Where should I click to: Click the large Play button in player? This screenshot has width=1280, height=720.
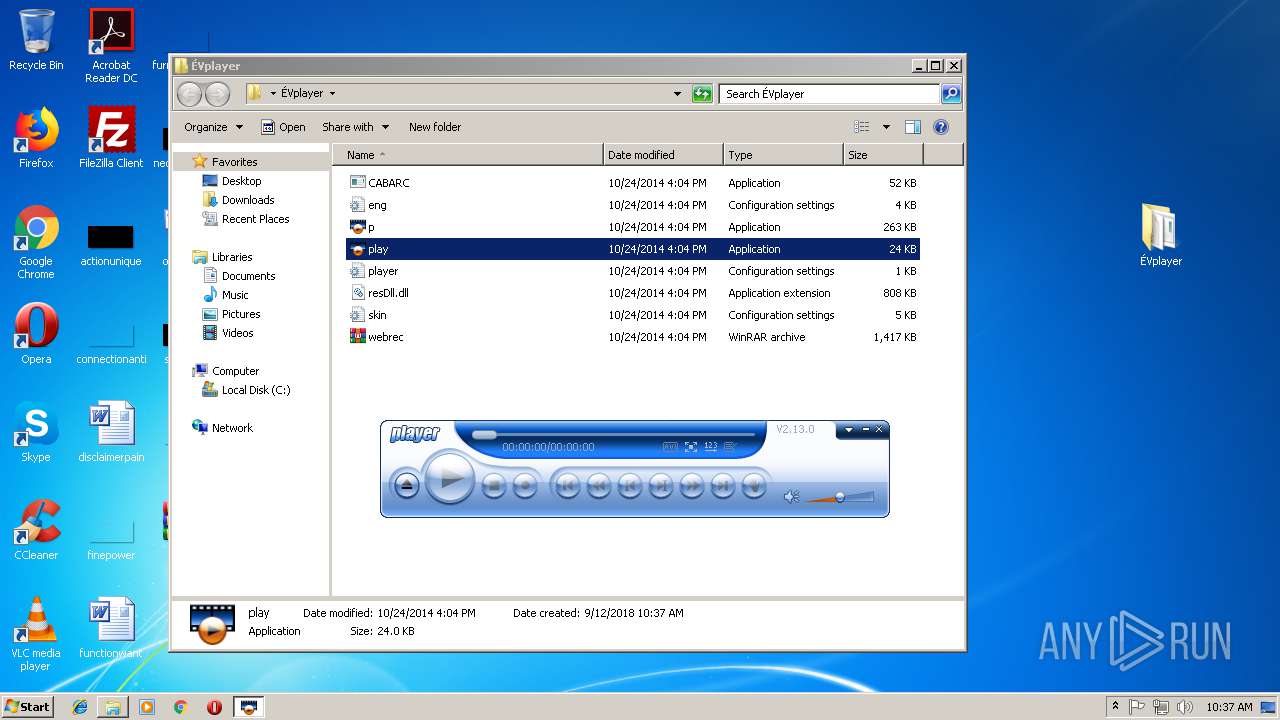[450, 479]
